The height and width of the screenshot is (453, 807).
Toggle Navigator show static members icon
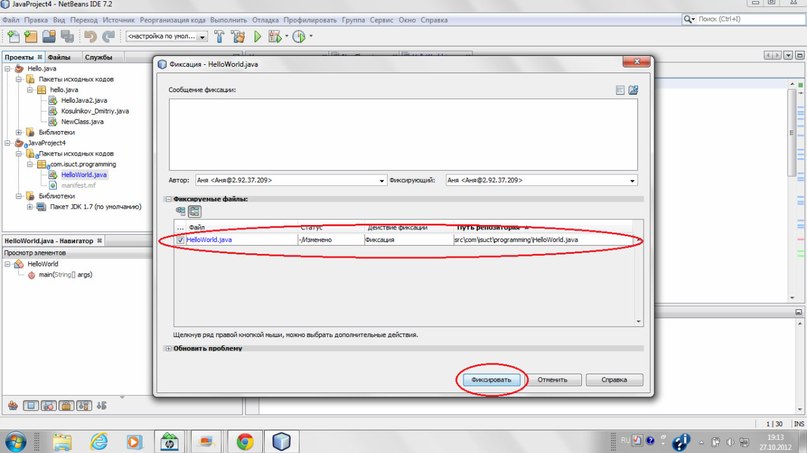(49, 406)
